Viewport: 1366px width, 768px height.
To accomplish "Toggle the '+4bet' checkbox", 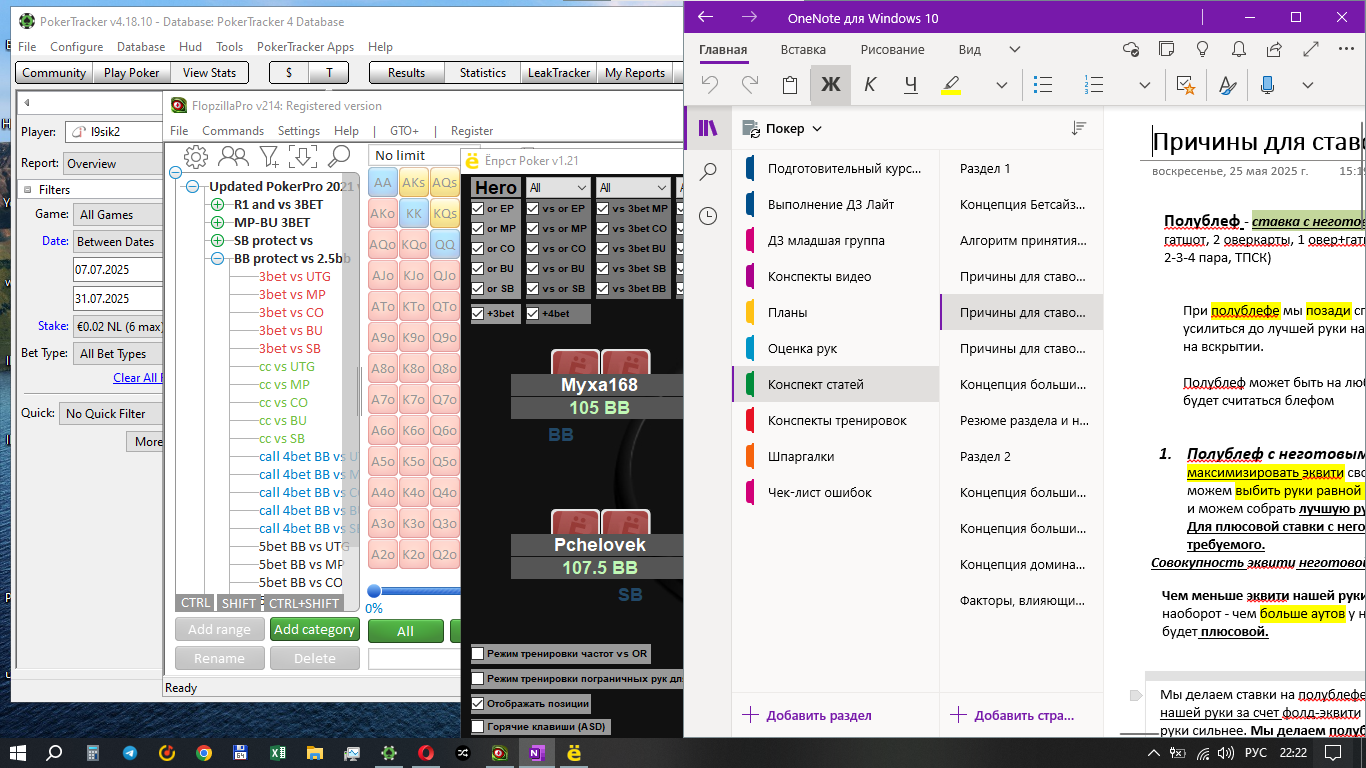I will 534,313.
